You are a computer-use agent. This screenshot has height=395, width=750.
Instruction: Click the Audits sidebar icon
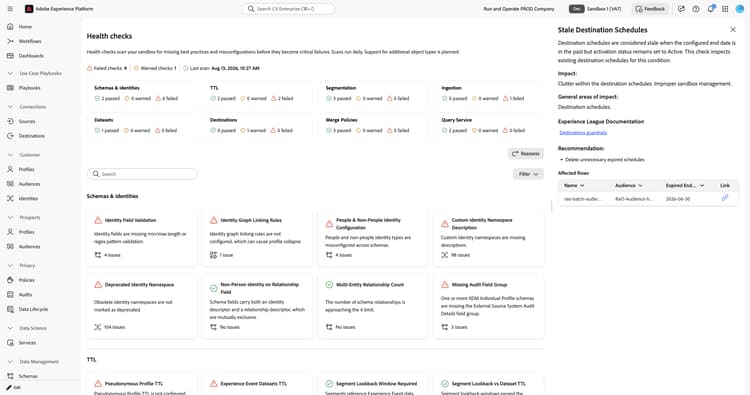[10, 294]
